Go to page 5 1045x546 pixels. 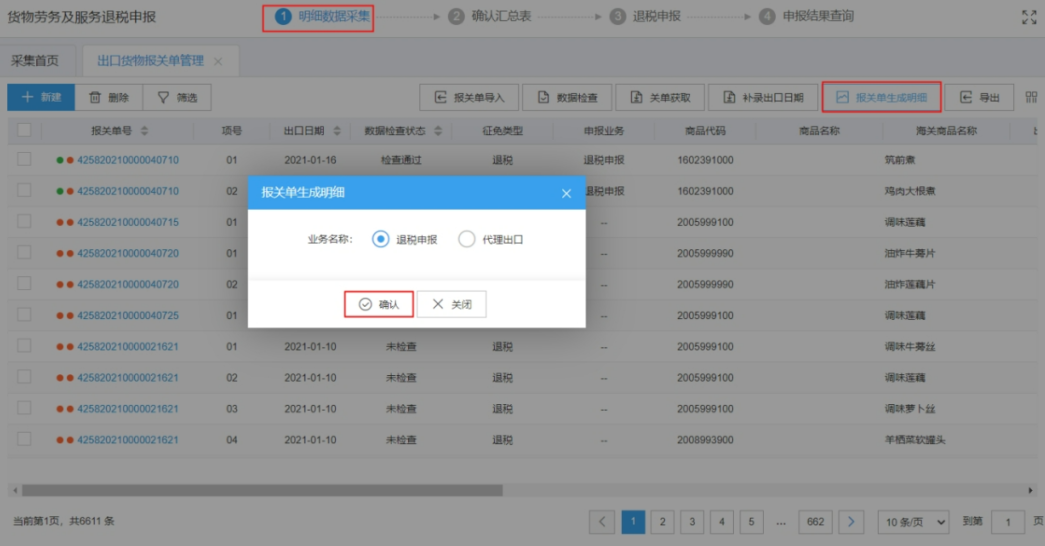tap(751, 522)
